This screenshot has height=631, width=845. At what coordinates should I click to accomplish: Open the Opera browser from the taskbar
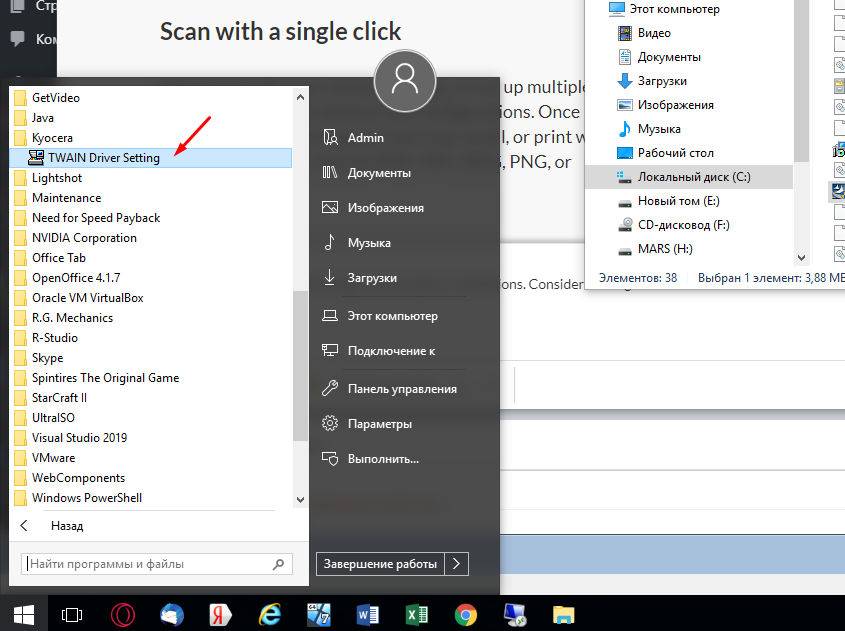pyautogui.click(x=123, y=614)
